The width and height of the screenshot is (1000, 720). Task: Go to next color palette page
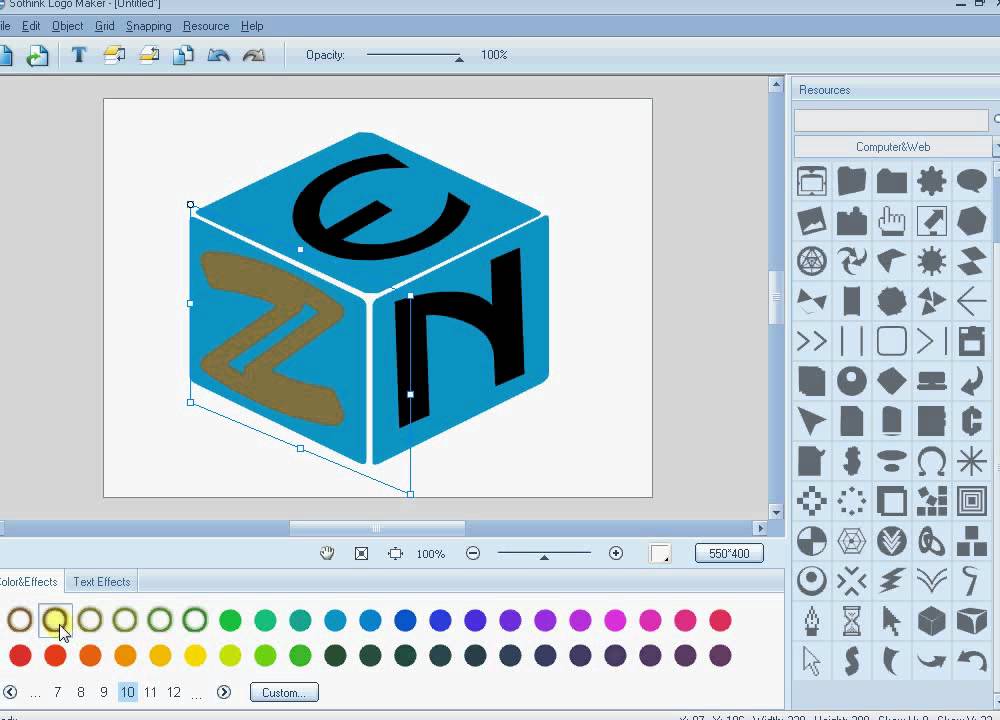(x=224, y=693)
